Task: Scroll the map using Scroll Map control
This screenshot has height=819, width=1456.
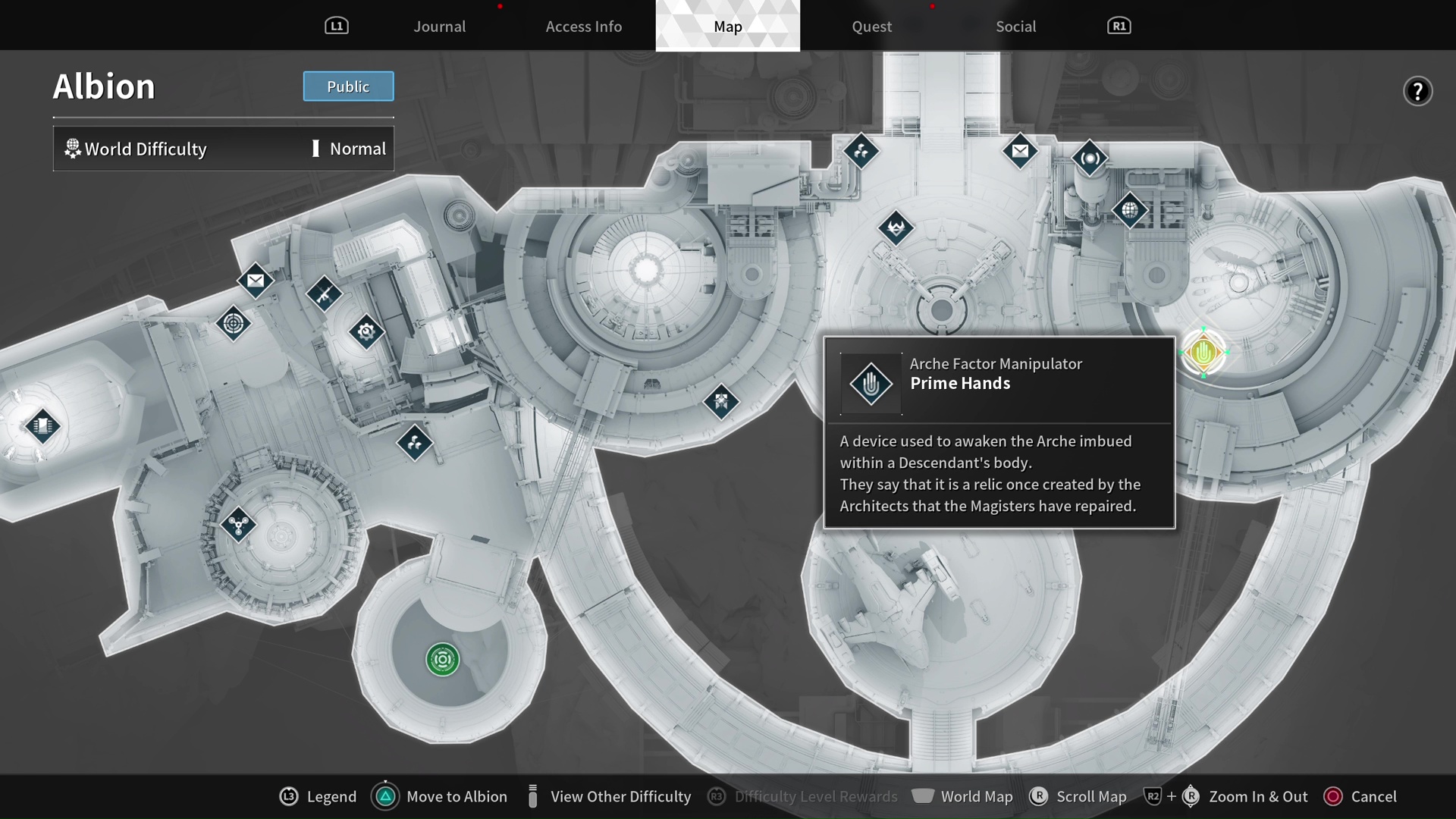Action: click(1038, 796)
